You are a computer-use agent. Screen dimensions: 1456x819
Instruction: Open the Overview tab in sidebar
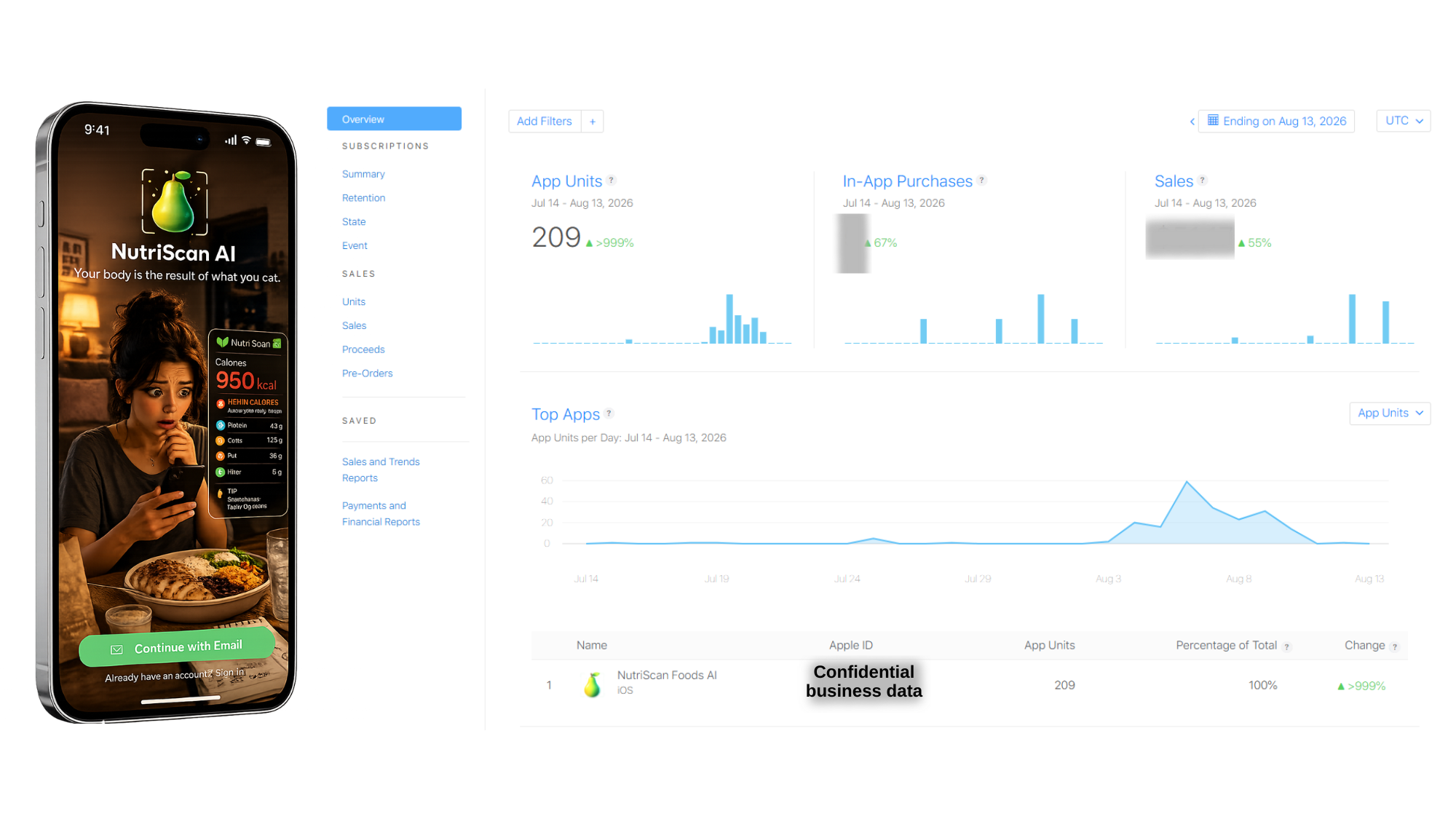394,119
